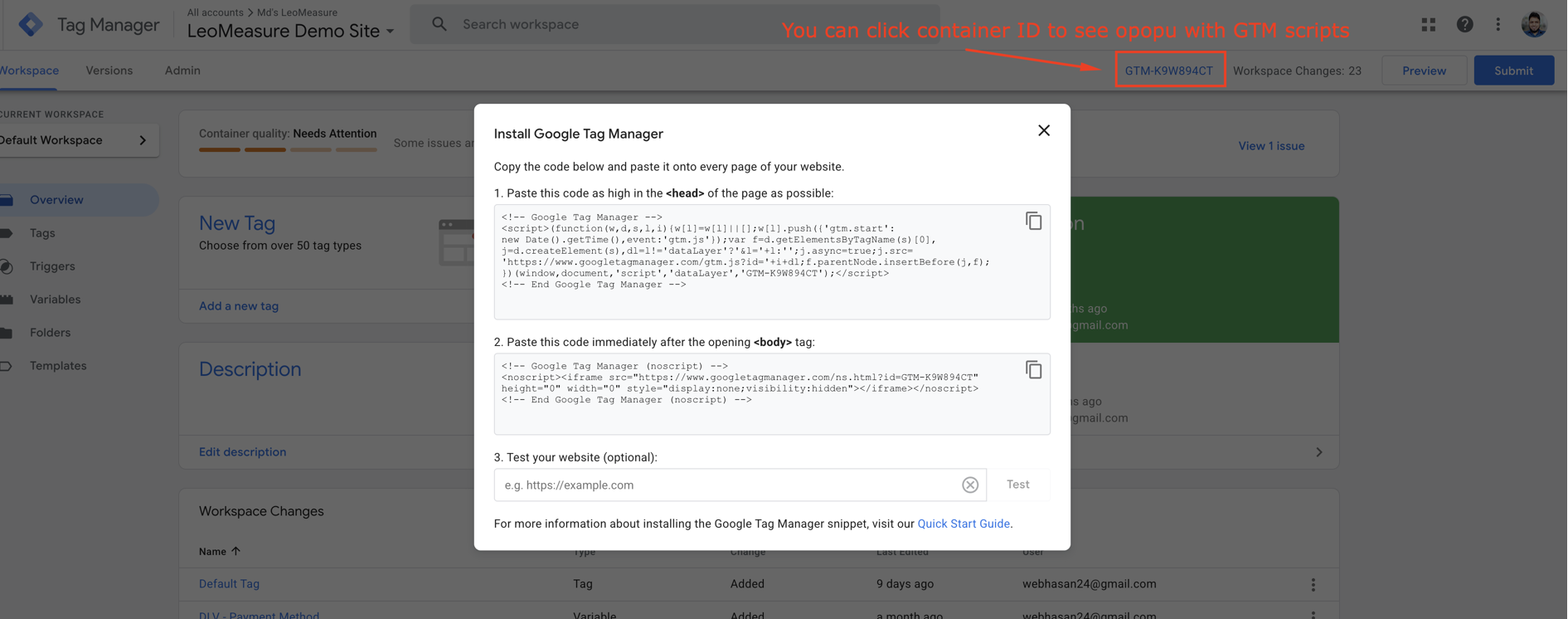Open Folders in the sidebar
Viewport: 1568px width, 619px height.
pos(50,333)
